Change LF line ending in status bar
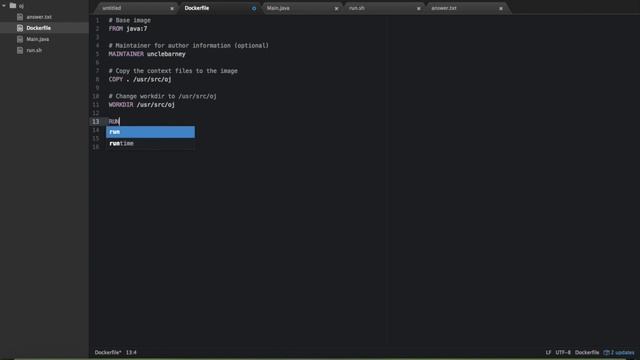The width and height of the screenshot is (640, 360). pyautogui.click(x=548, y=353)
